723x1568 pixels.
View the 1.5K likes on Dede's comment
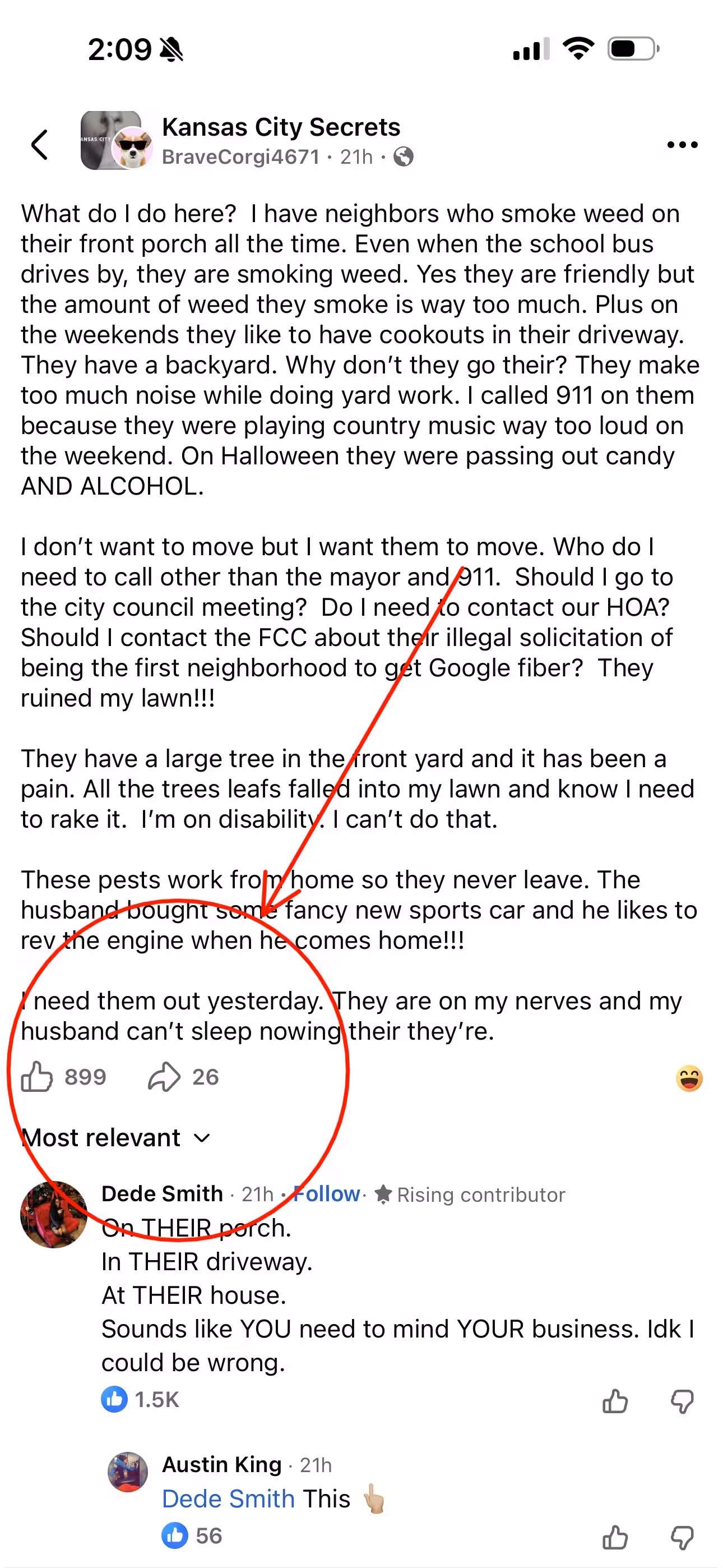141,1399
